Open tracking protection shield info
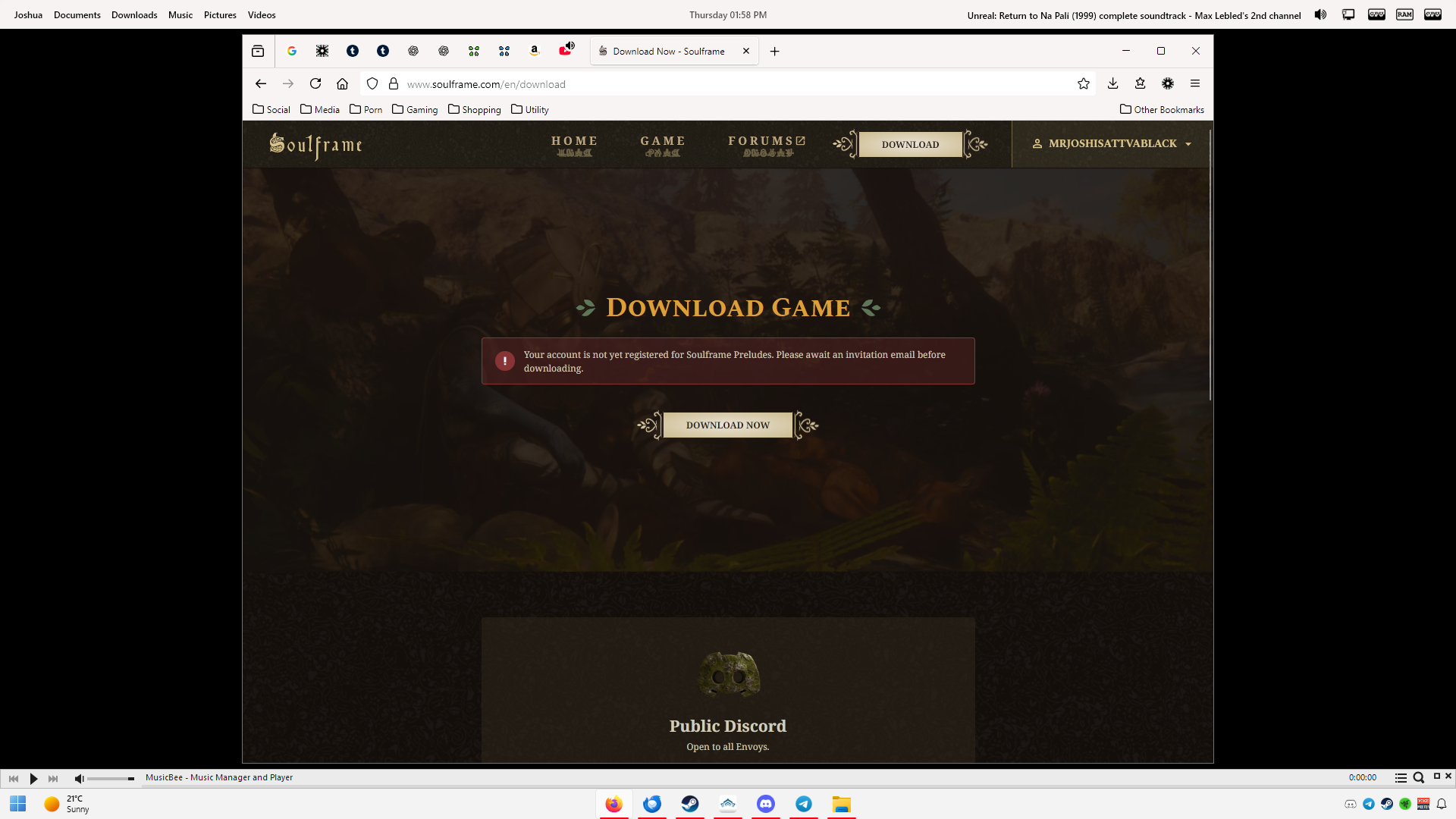This screenshot has width=1456, height=819. click(372, 84)
